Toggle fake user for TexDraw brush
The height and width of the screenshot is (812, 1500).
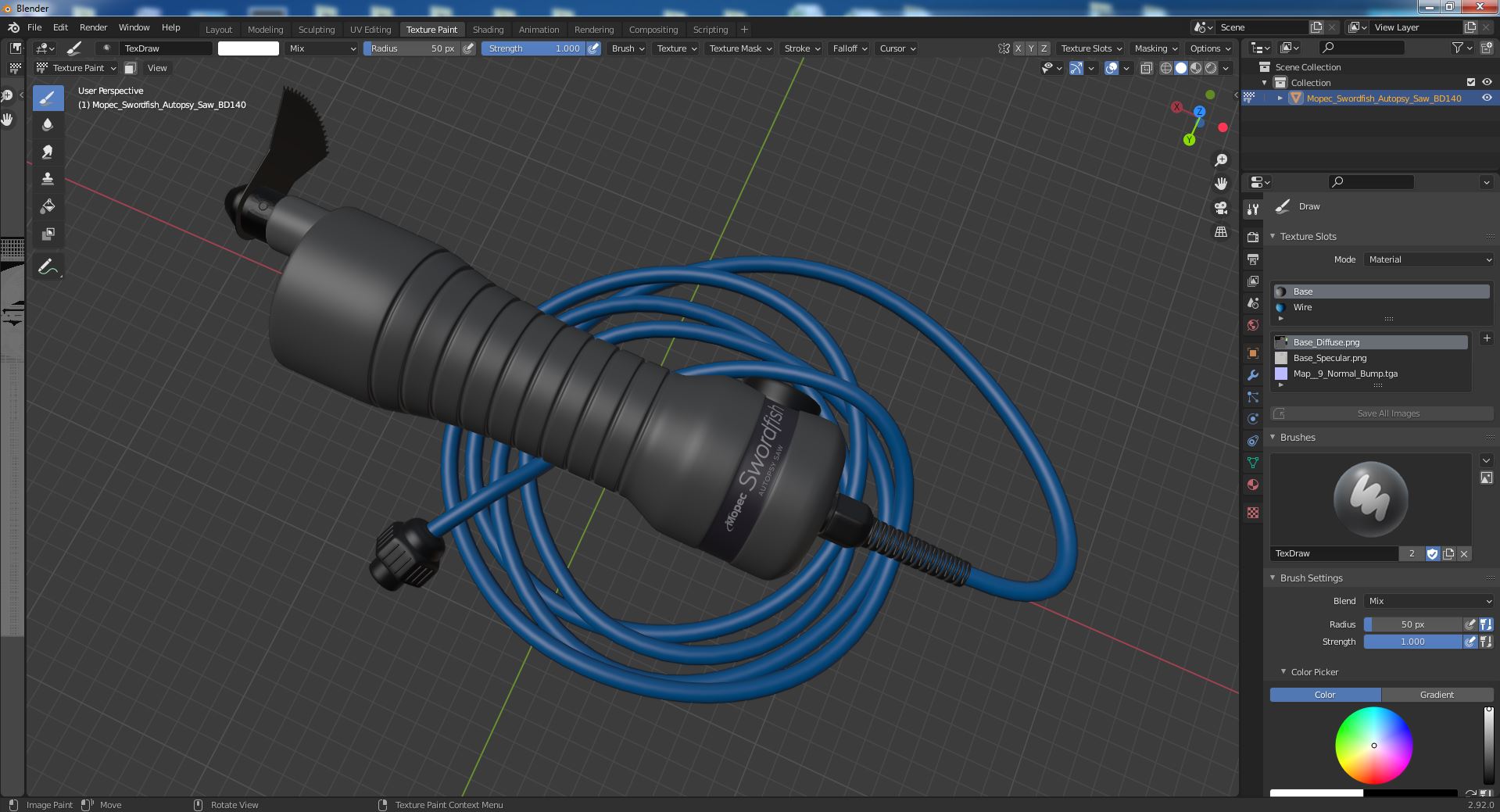(1433, 553)
